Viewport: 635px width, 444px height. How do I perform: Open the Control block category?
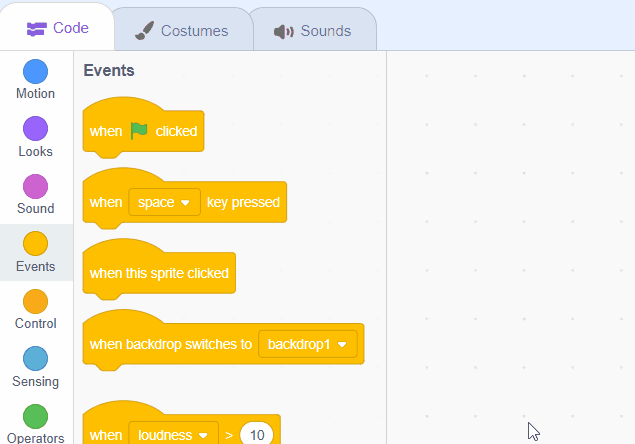point(35,302)
